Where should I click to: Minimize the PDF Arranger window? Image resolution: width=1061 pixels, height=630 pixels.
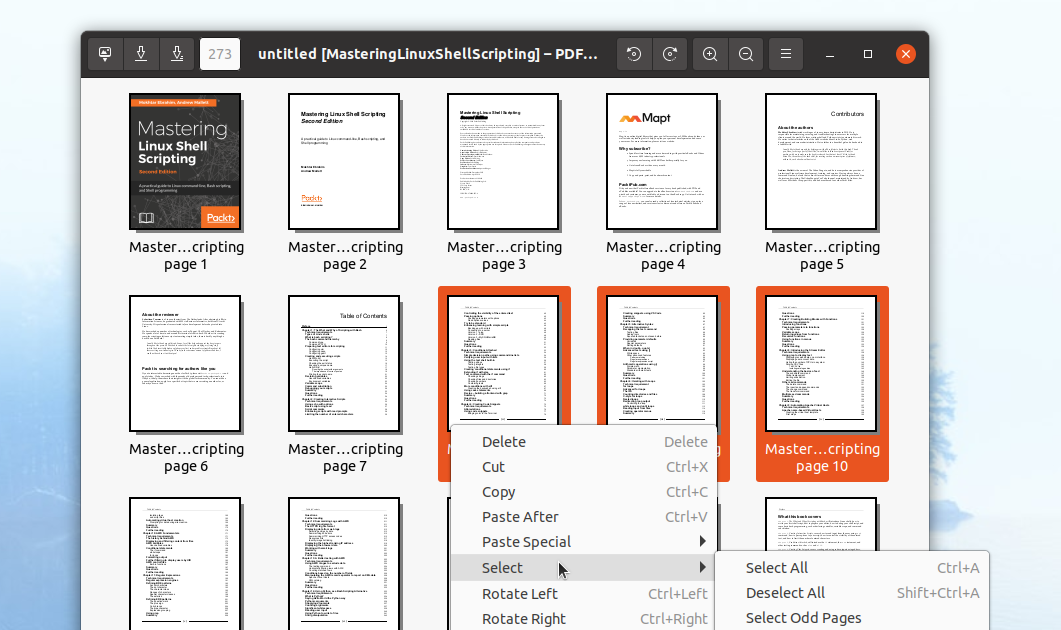click(830, 54)
